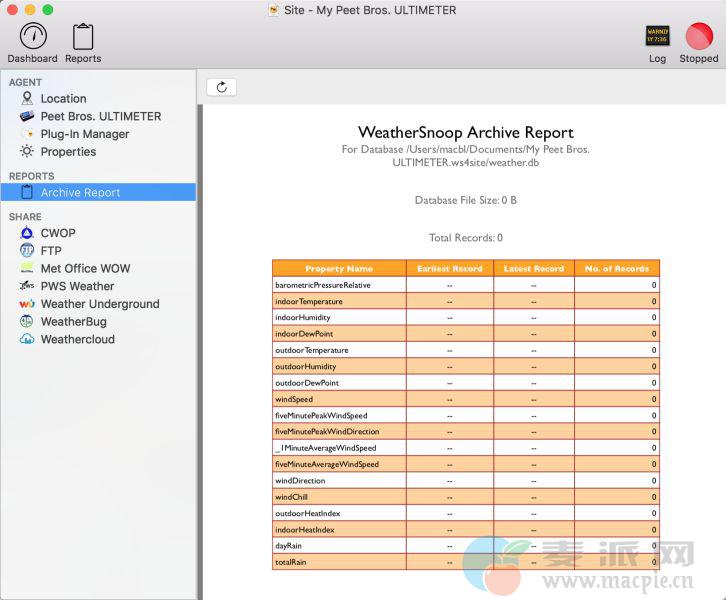Open PWS Weather share item
The image size is (726, 600).
(x=77, y=286)
